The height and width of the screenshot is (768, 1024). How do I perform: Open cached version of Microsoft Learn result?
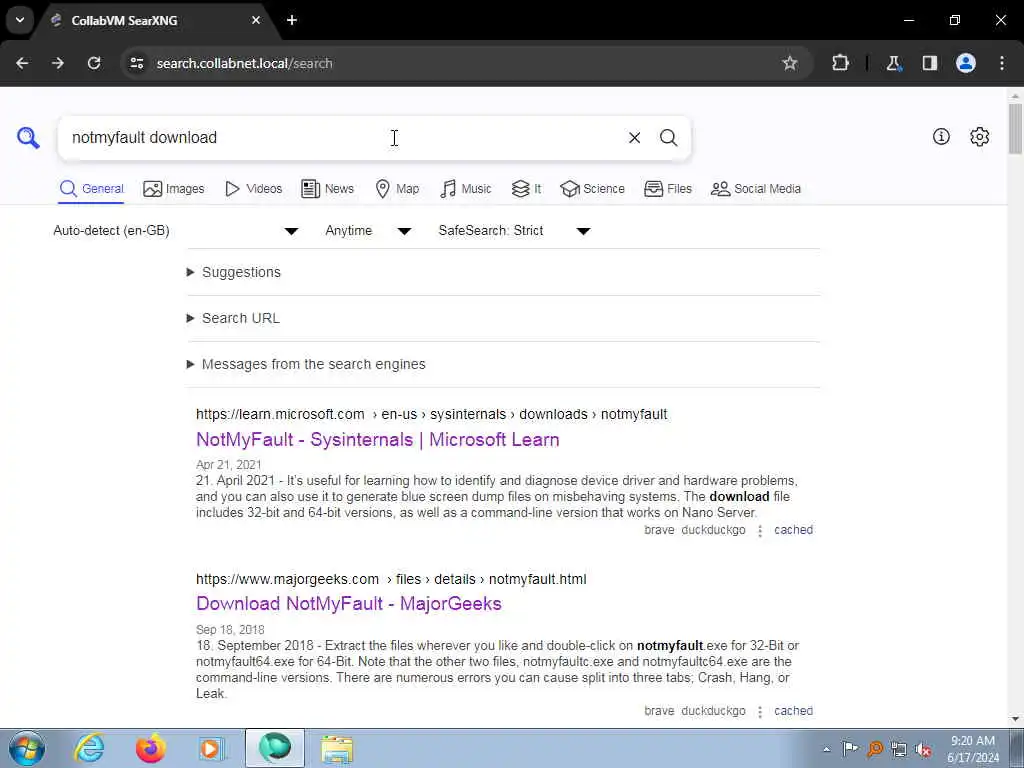[x=793, y=530]
